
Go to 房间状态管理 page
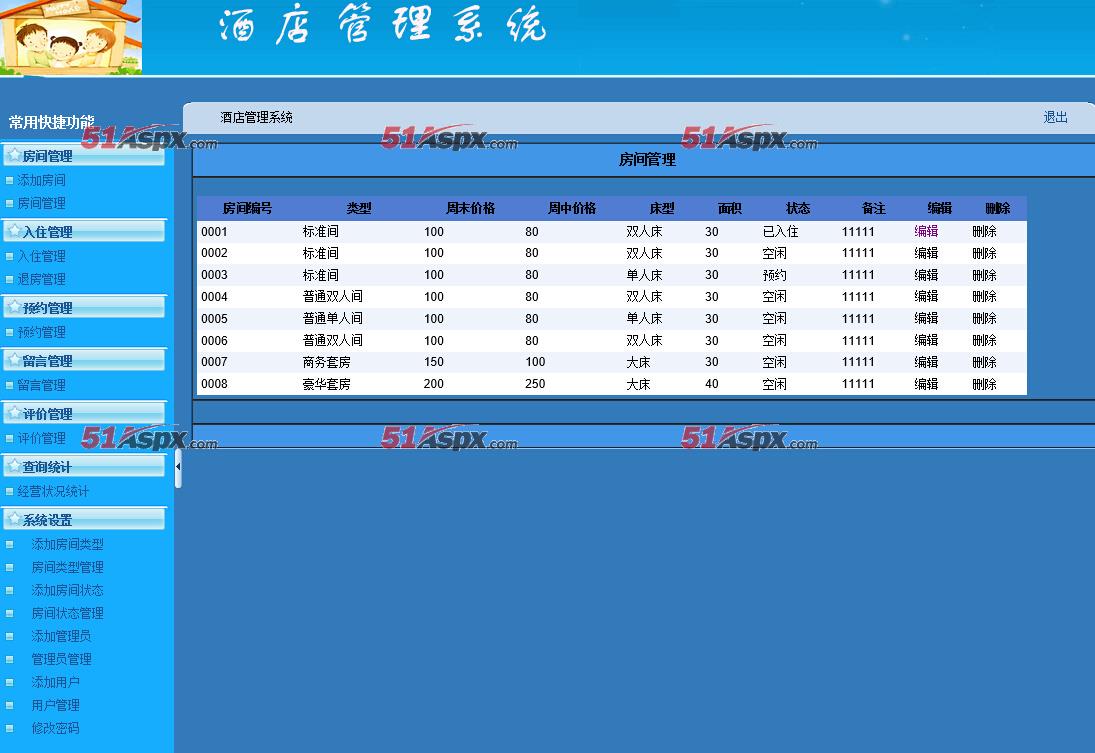[x=67, y=613]
